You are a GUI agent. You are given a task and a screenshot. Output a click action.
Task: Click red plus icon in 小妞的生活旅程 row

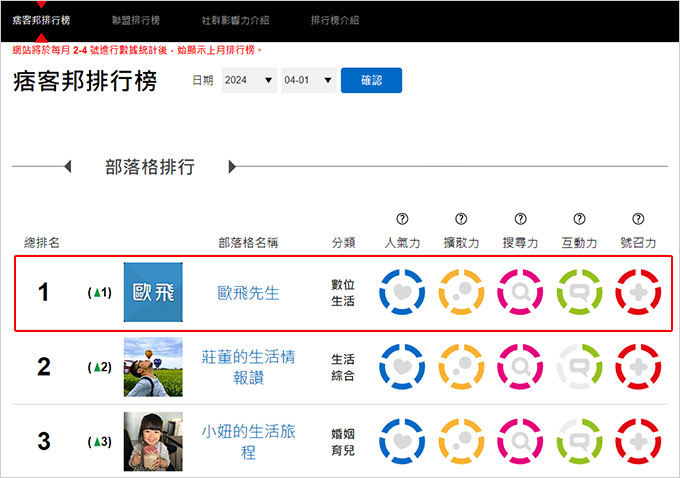coord(638,442)
